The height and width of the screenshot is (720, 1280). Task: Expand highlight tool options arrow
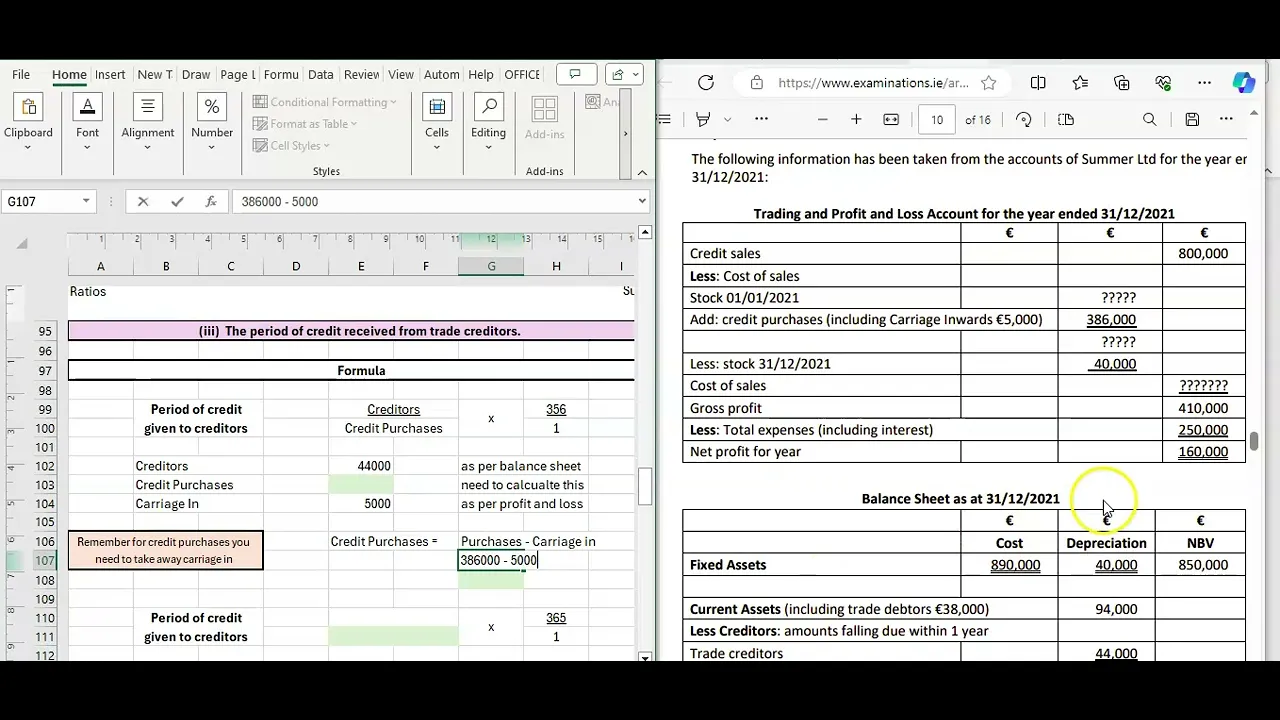[x=728, y=119]
